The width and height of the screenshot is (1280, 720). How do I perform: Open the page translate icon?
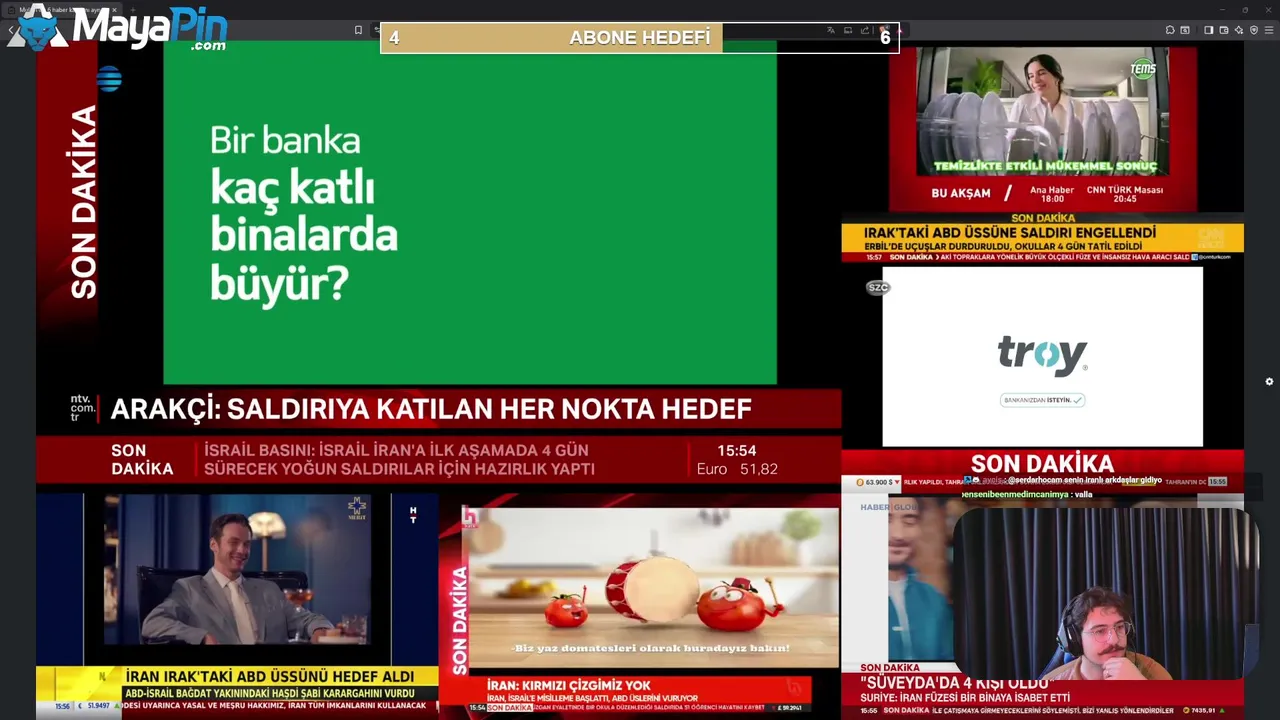(x=831, y=30)
